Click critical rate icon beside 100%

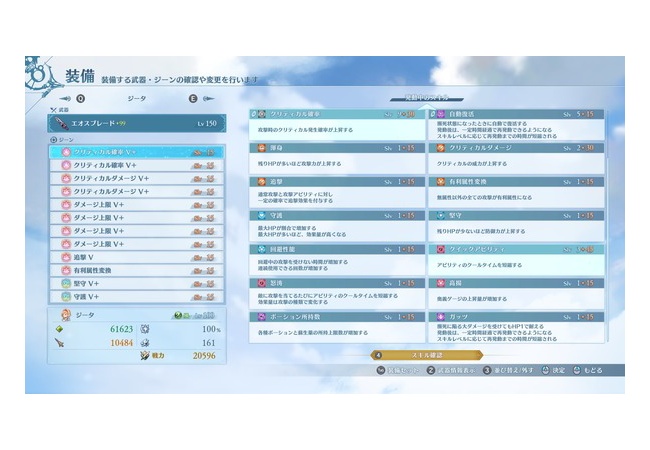coord(145,329)
